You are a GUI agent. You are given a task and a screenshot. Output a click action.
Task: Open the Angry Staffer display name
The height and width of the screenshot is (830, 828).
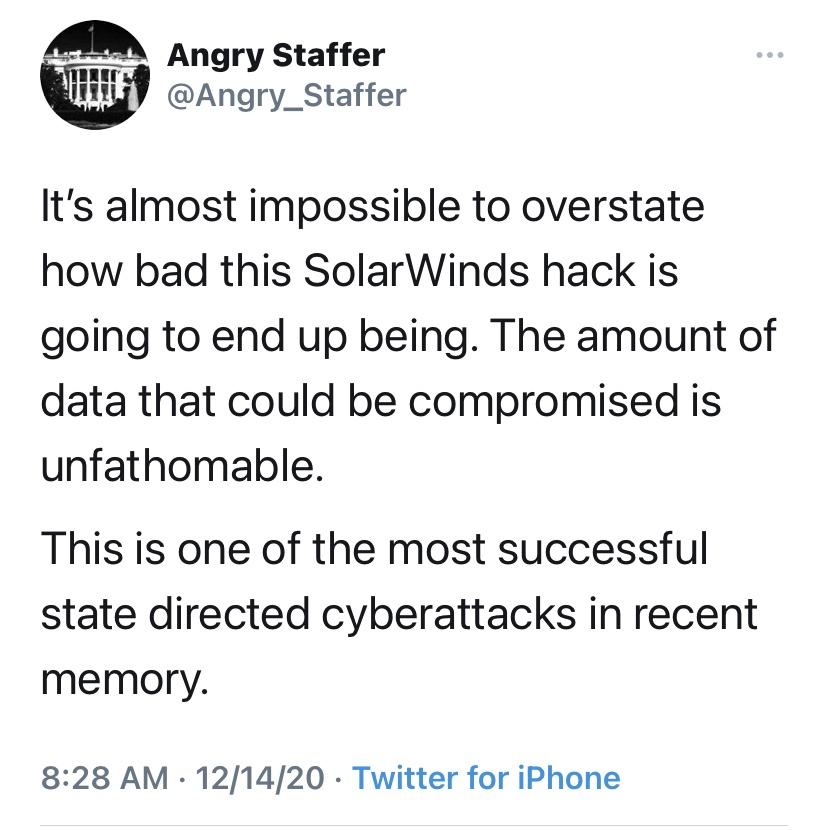click(x=275, y=54)
